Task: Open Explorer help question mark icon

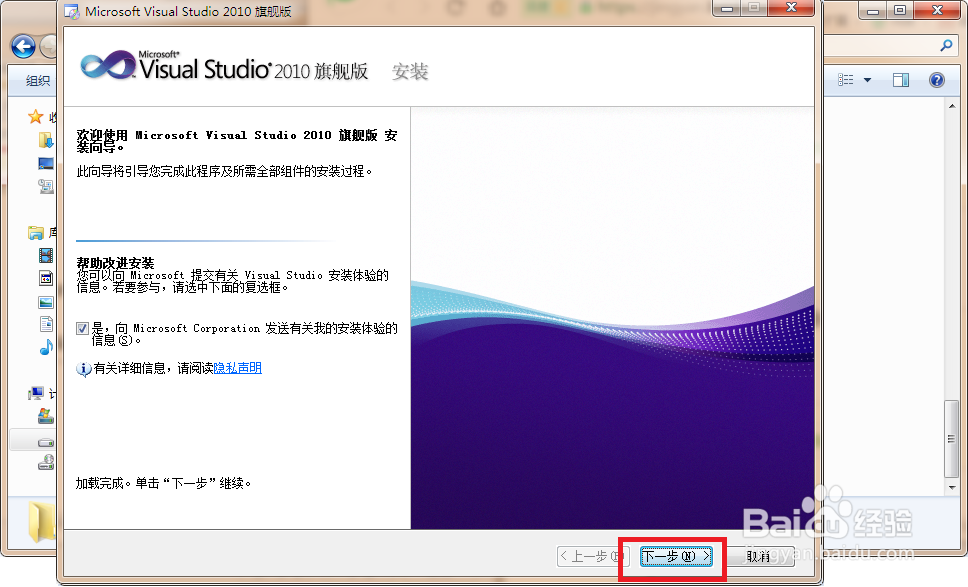Action: 937,80
